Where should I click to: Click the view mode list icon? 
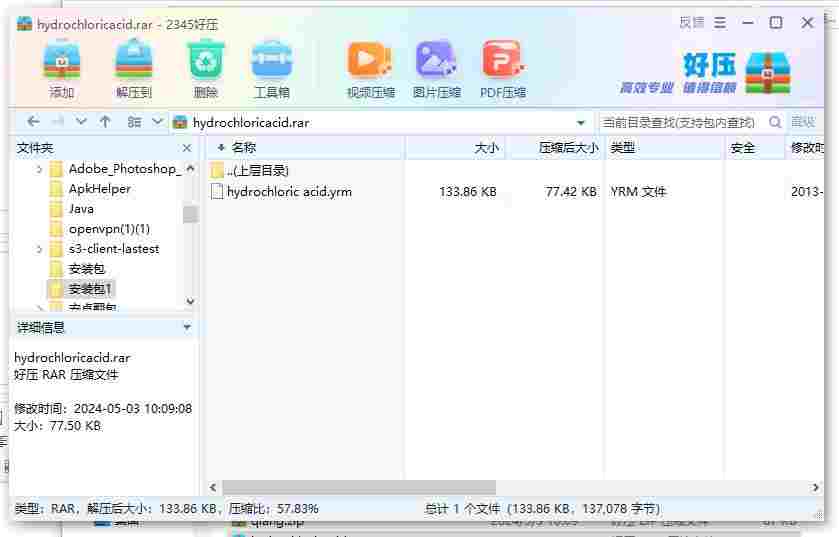click(134, 122)
